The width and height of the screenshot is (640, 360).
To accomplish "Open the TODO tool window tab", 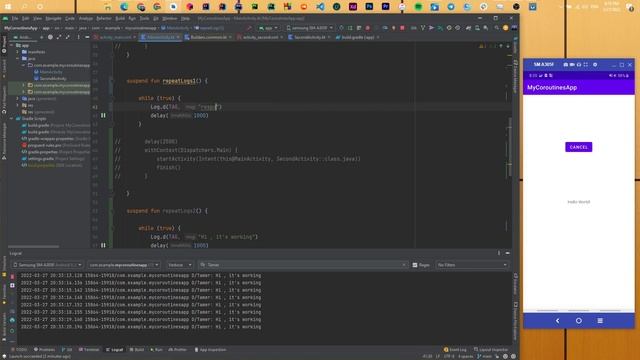I will tap(19, 350).
